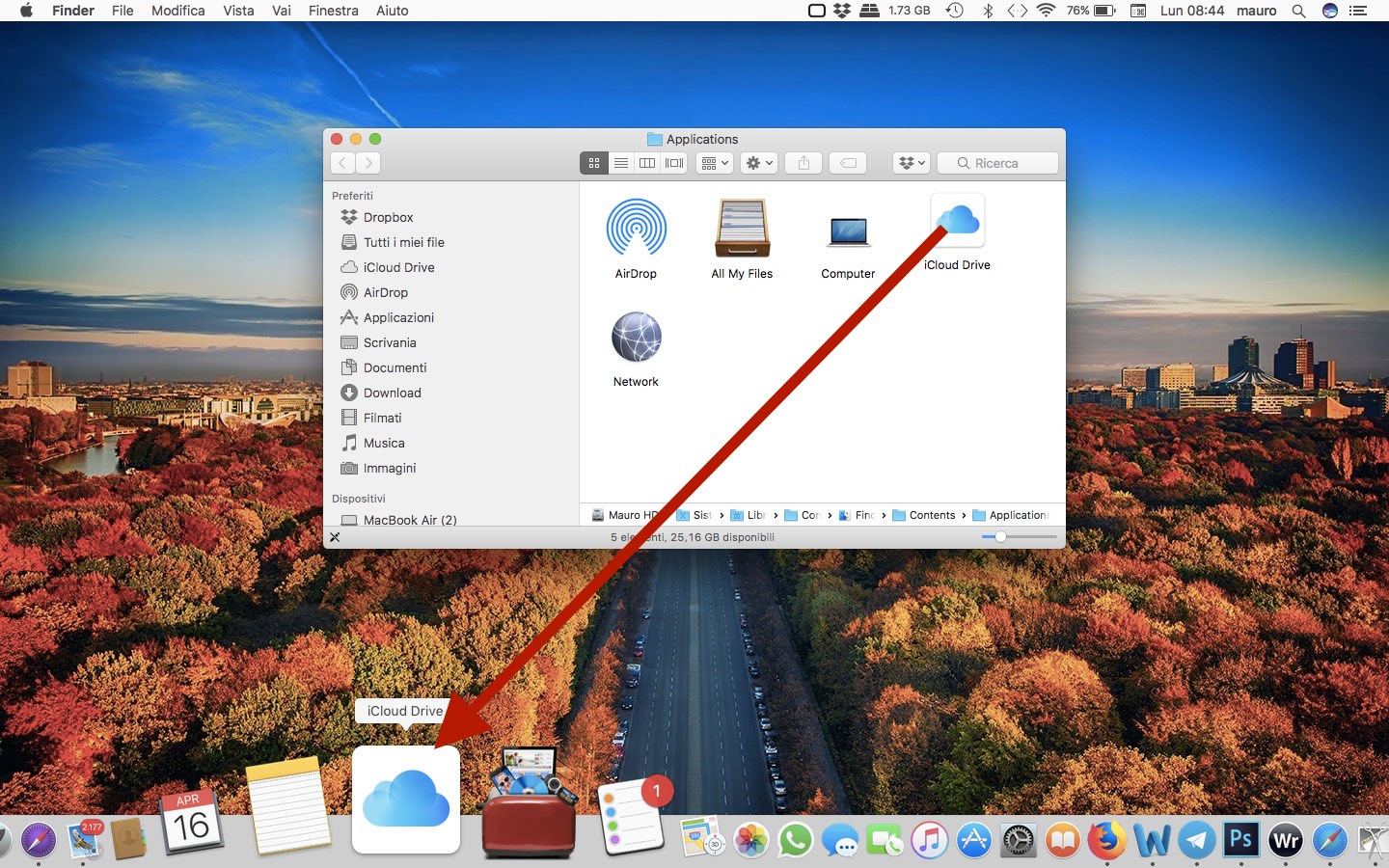Image resolution: width=1389 pixels, height=868 pixels.
Task: Open the Vai menu
Action: point(282,11)
